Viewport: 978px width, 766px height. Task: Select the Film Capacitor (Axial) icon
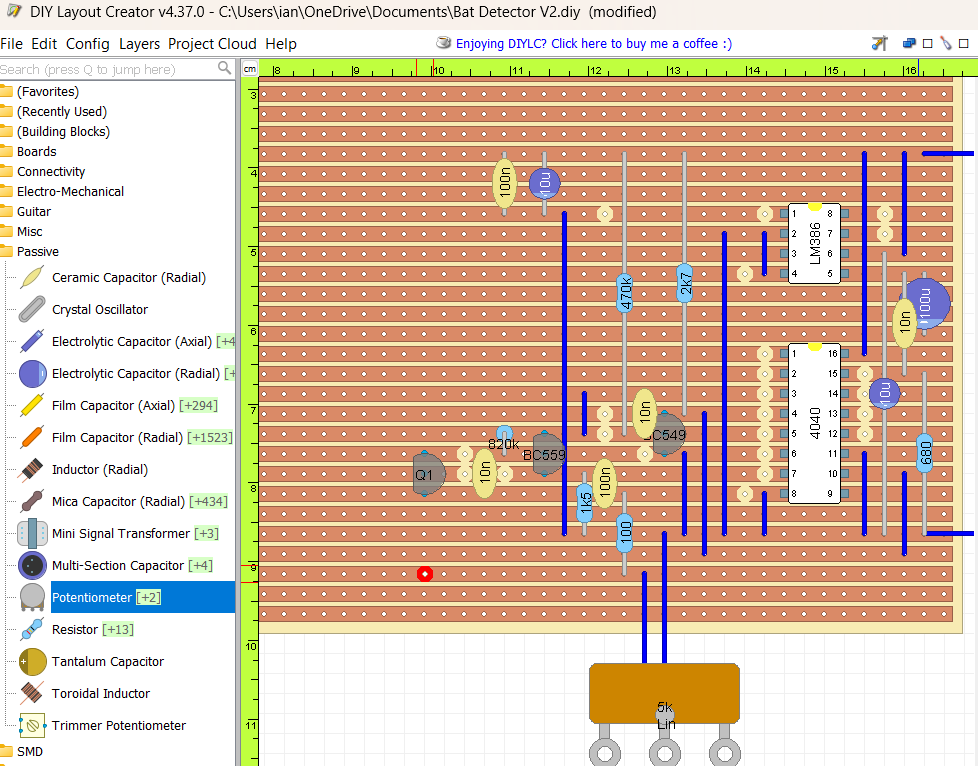click(32, 405)
